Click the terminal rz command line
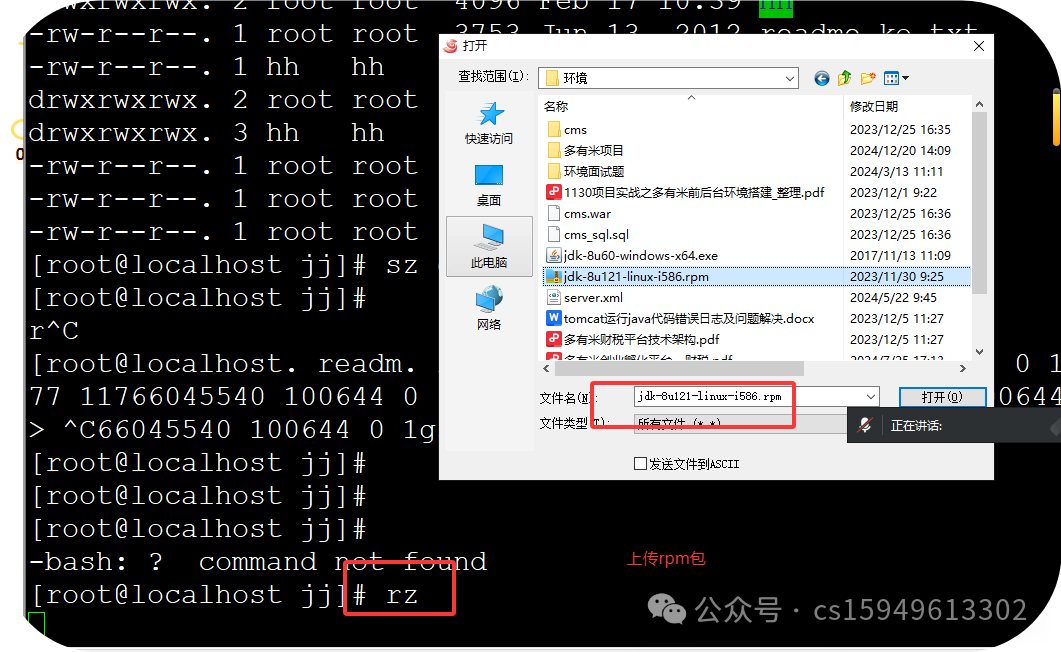Viewport: 1061px width, 652px height. pyautogui.click(x=225, y=595)
